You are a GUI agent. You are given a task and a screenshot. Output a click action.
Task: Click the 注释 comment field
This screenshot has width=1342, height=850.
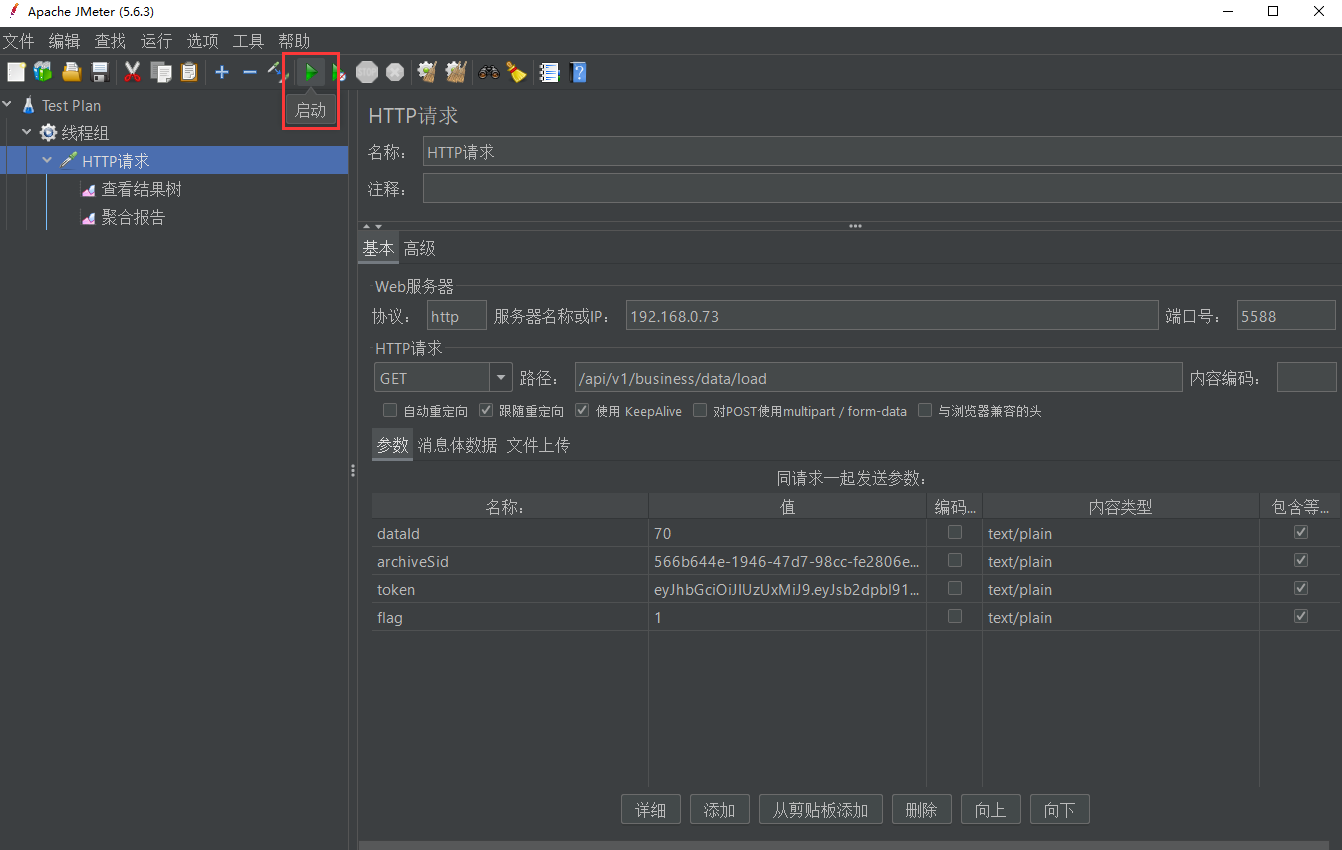point(882,188)
